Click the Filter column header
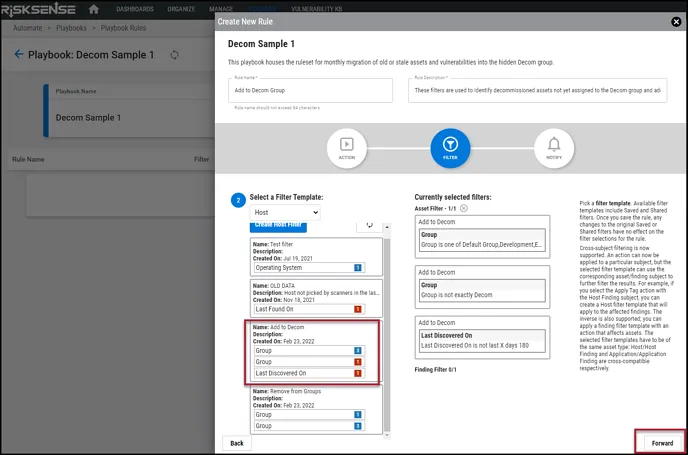 point(201,159)
